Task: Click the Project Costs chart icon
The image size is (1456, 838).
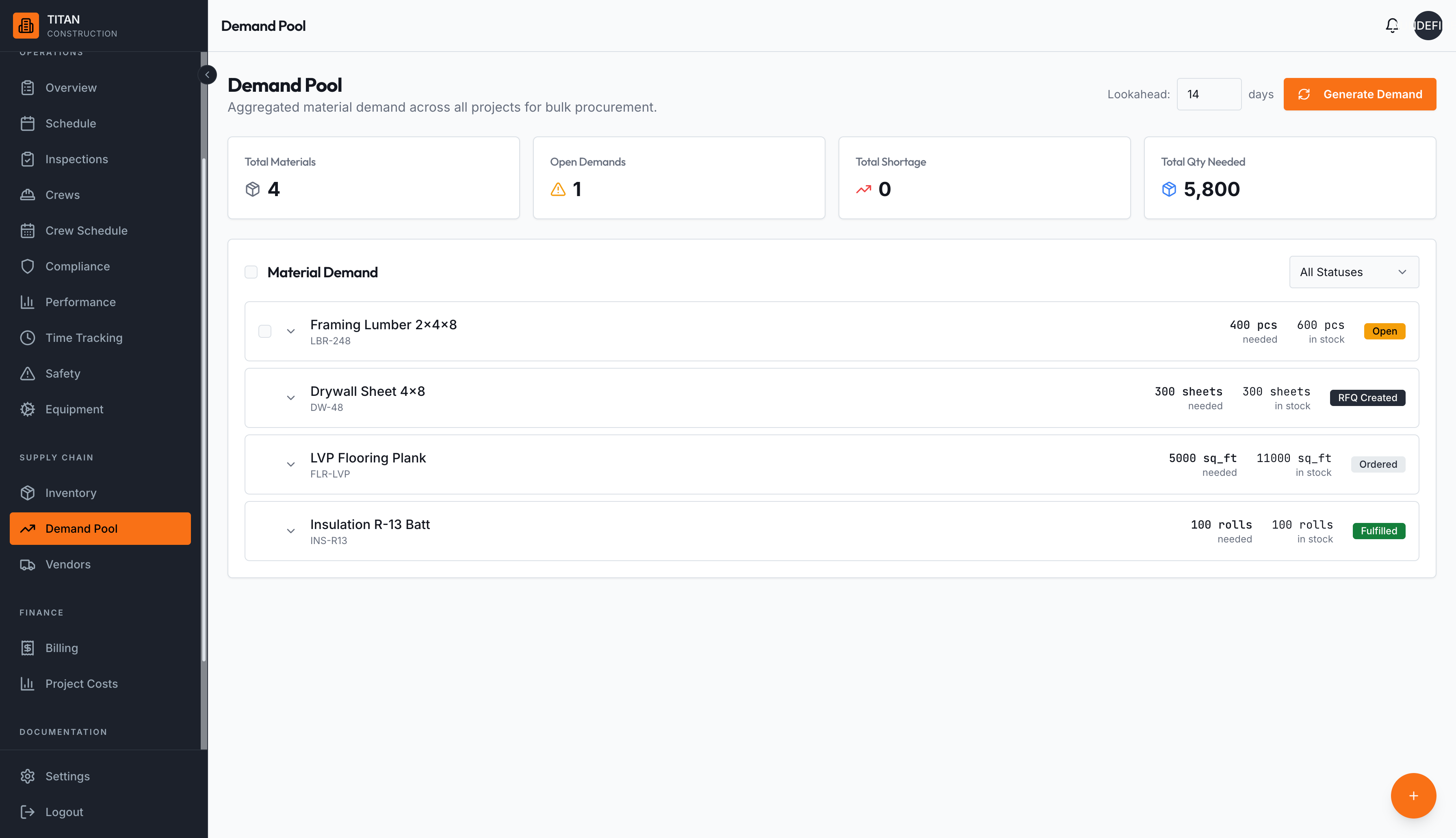Action: (x=28, y=684)
